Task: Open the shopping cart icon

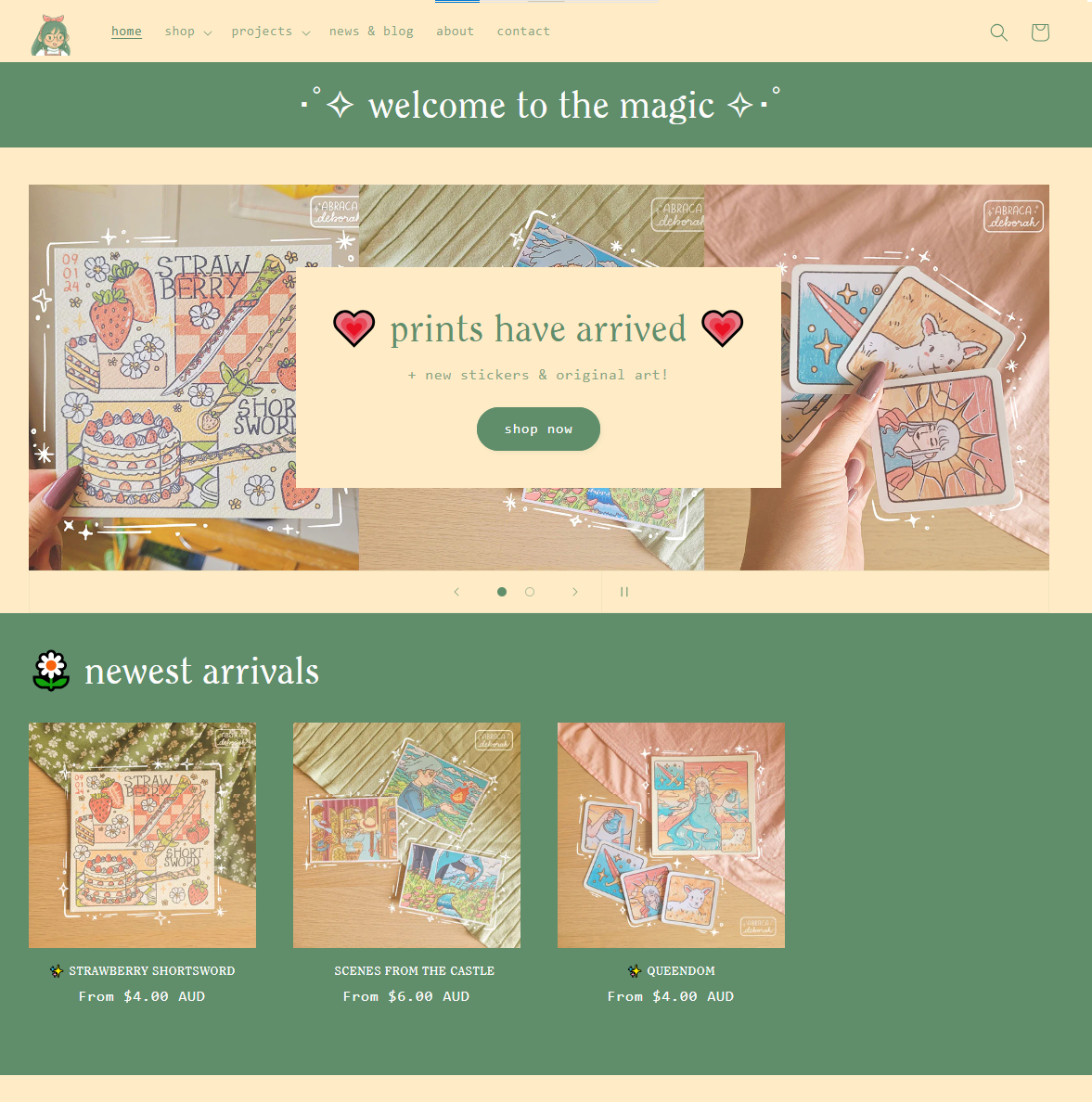Action: (1040, 32)
